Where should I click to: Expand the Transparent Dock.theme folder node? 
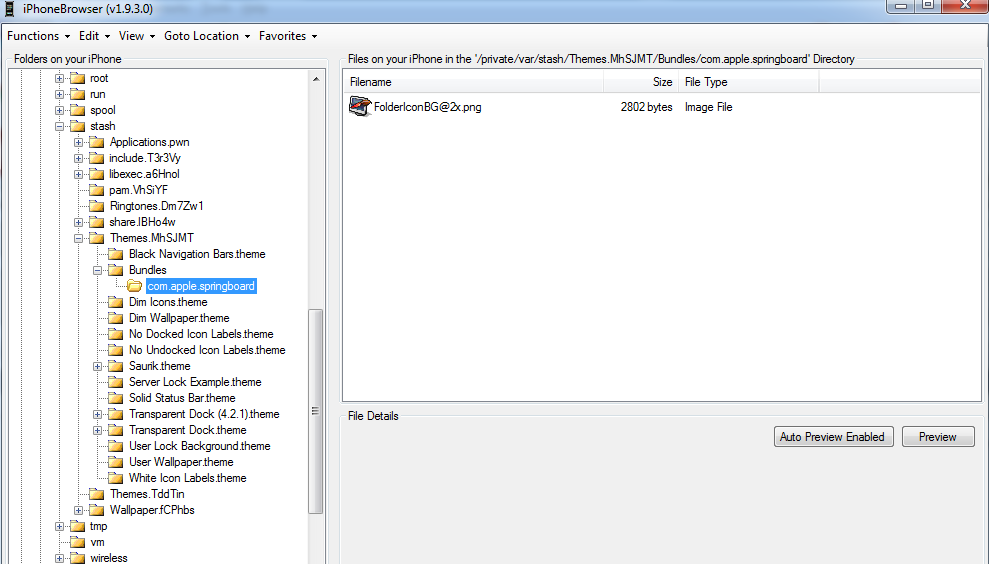(x=98, y=430)
